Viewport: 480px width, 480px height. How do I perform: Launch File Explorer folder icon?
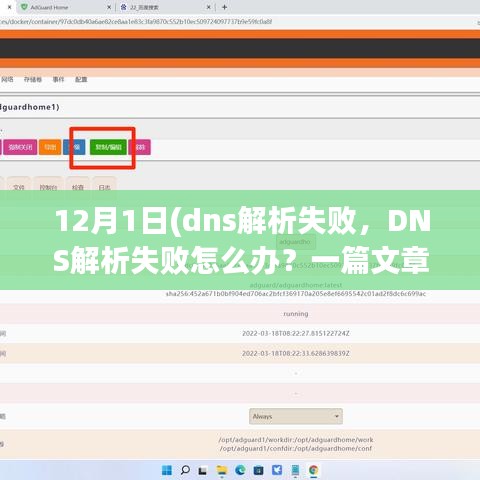pos(221,470)
